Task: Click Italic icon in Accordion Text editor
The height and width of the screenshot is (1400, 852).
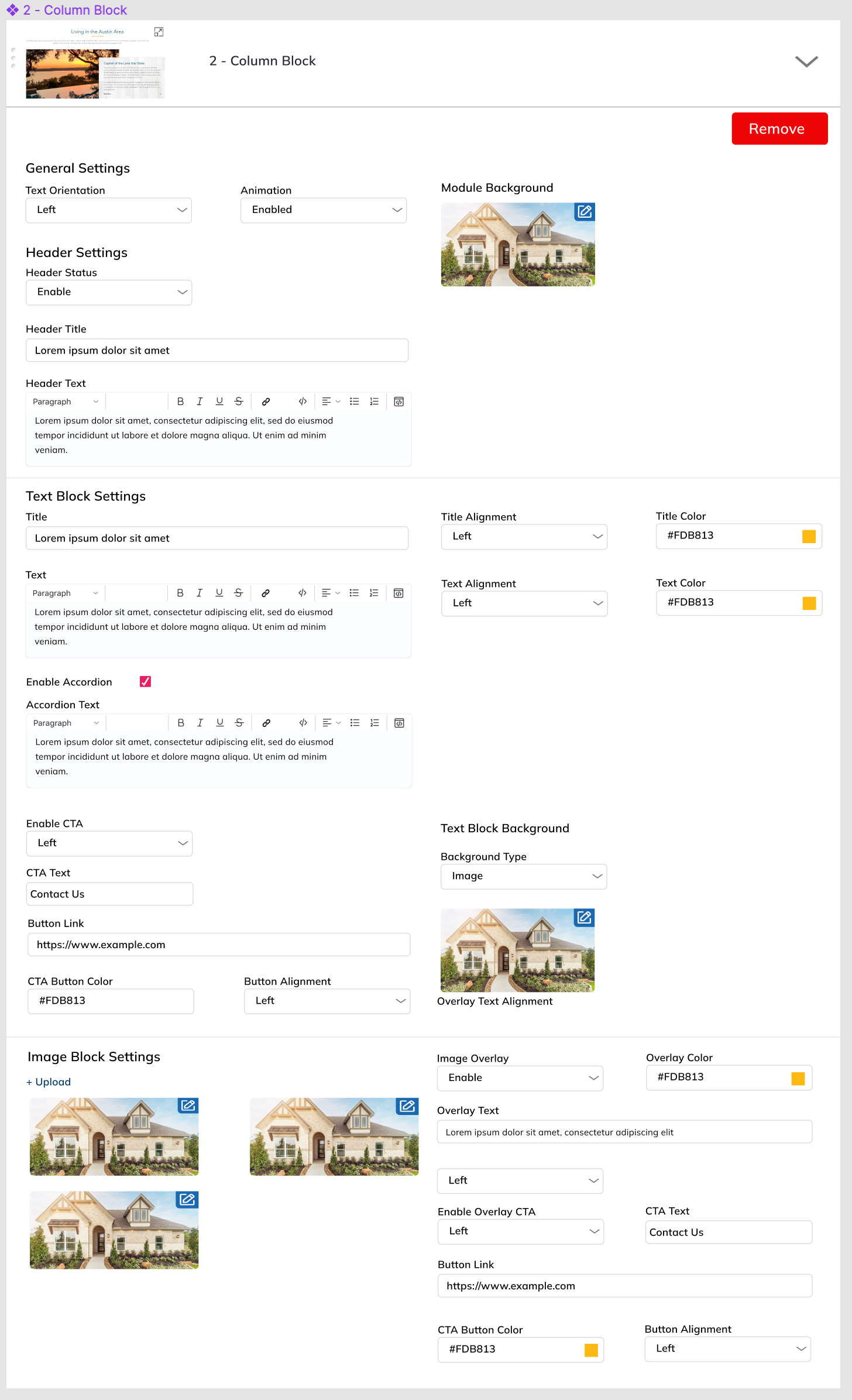Action: 200,723
